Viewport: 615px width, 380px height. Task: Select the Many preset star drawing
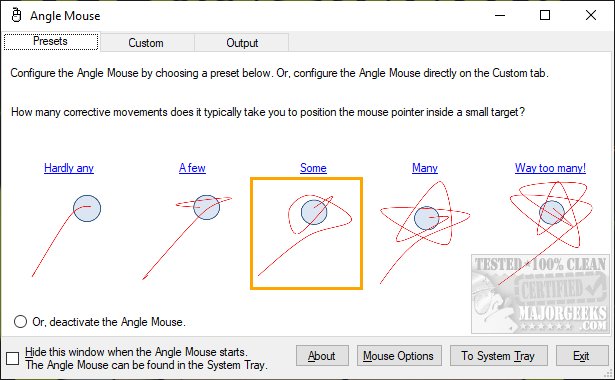425,232
